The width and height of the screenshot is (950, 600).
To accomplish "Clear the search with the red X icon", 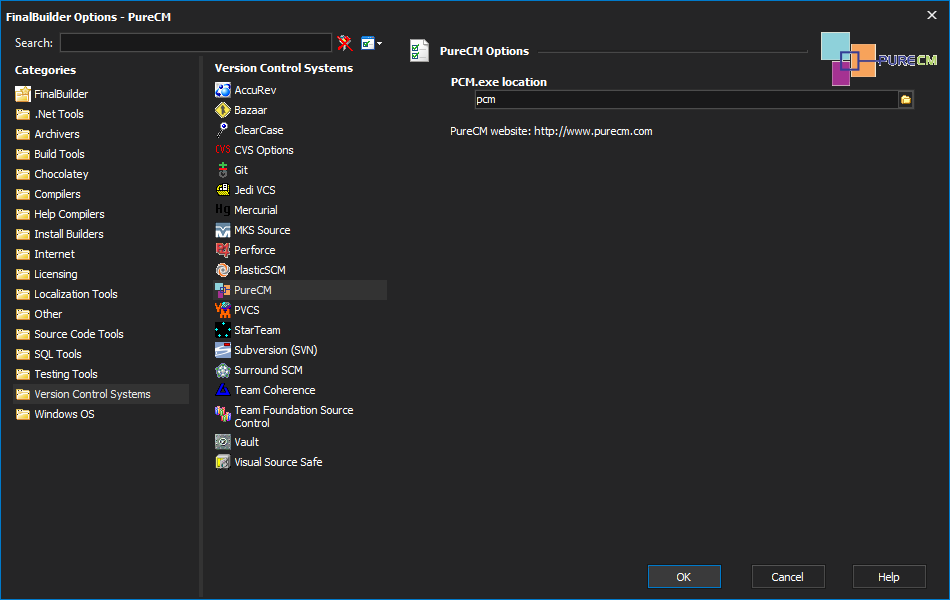I will 345,43.
